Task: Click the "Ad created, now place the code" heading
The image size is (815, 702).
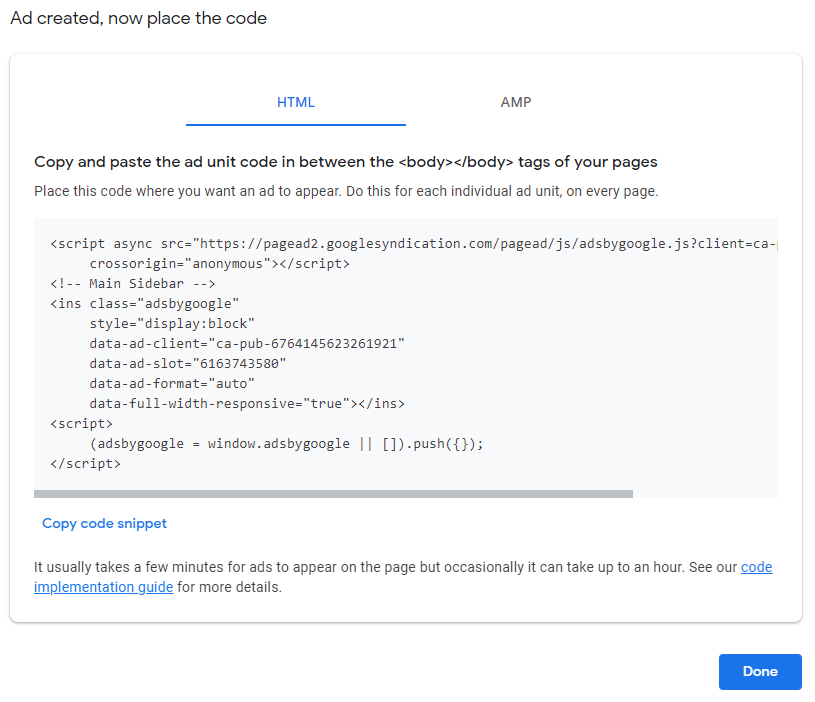Action: [139, 18]
